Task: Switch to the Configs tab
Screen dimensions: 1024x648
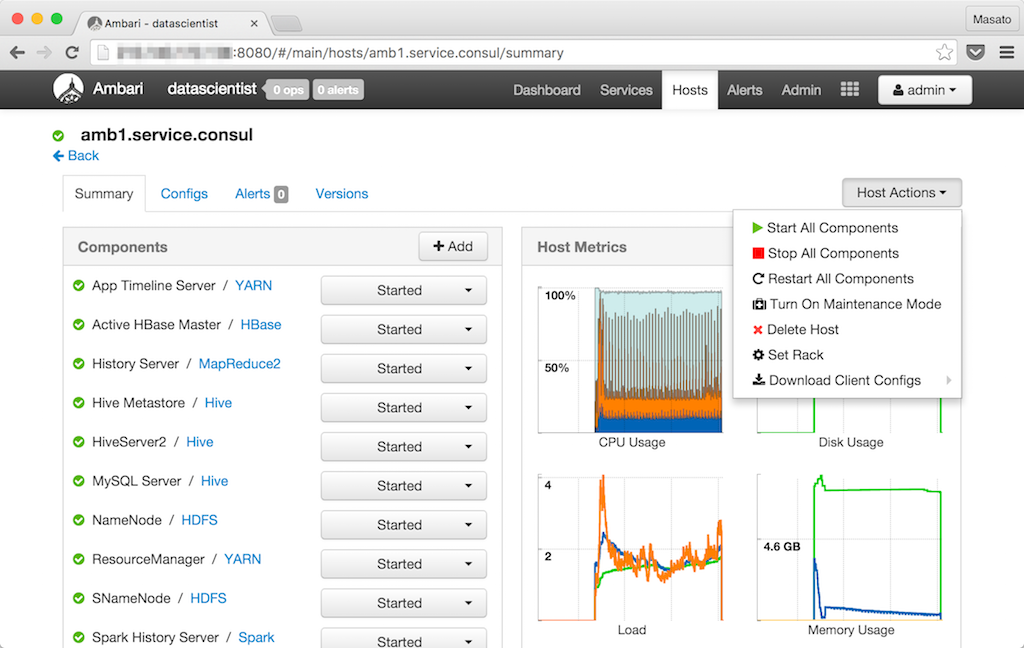Action: click(184, 194)
